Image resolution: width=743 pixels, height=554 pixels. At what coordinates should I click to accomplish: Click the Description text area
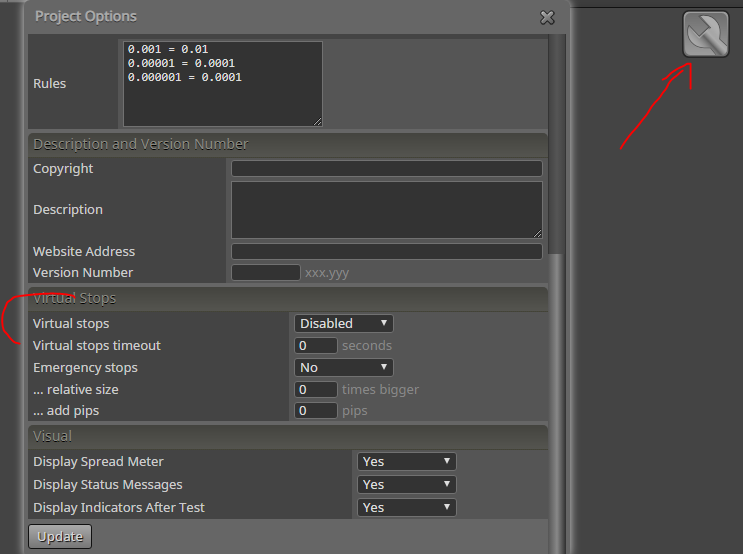tap(387, 210)
